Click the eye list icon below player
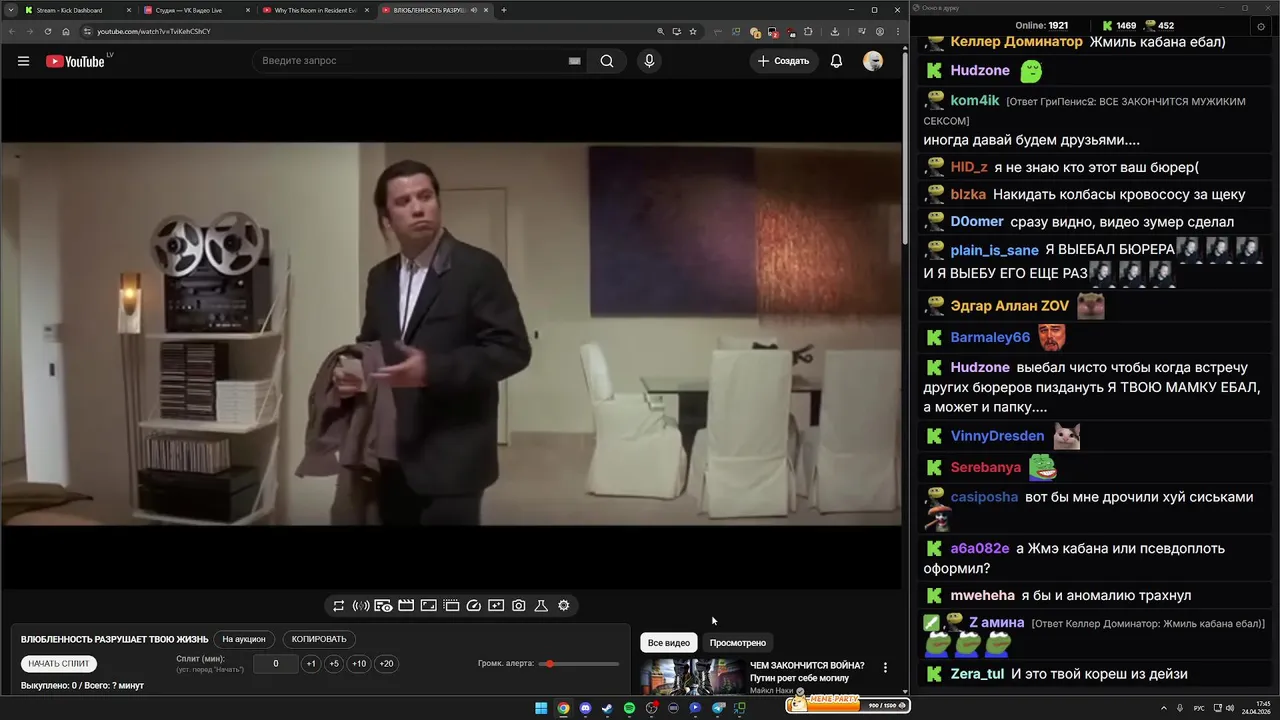This screenshot has height=720, width=1280. click(x=383, y=606)
